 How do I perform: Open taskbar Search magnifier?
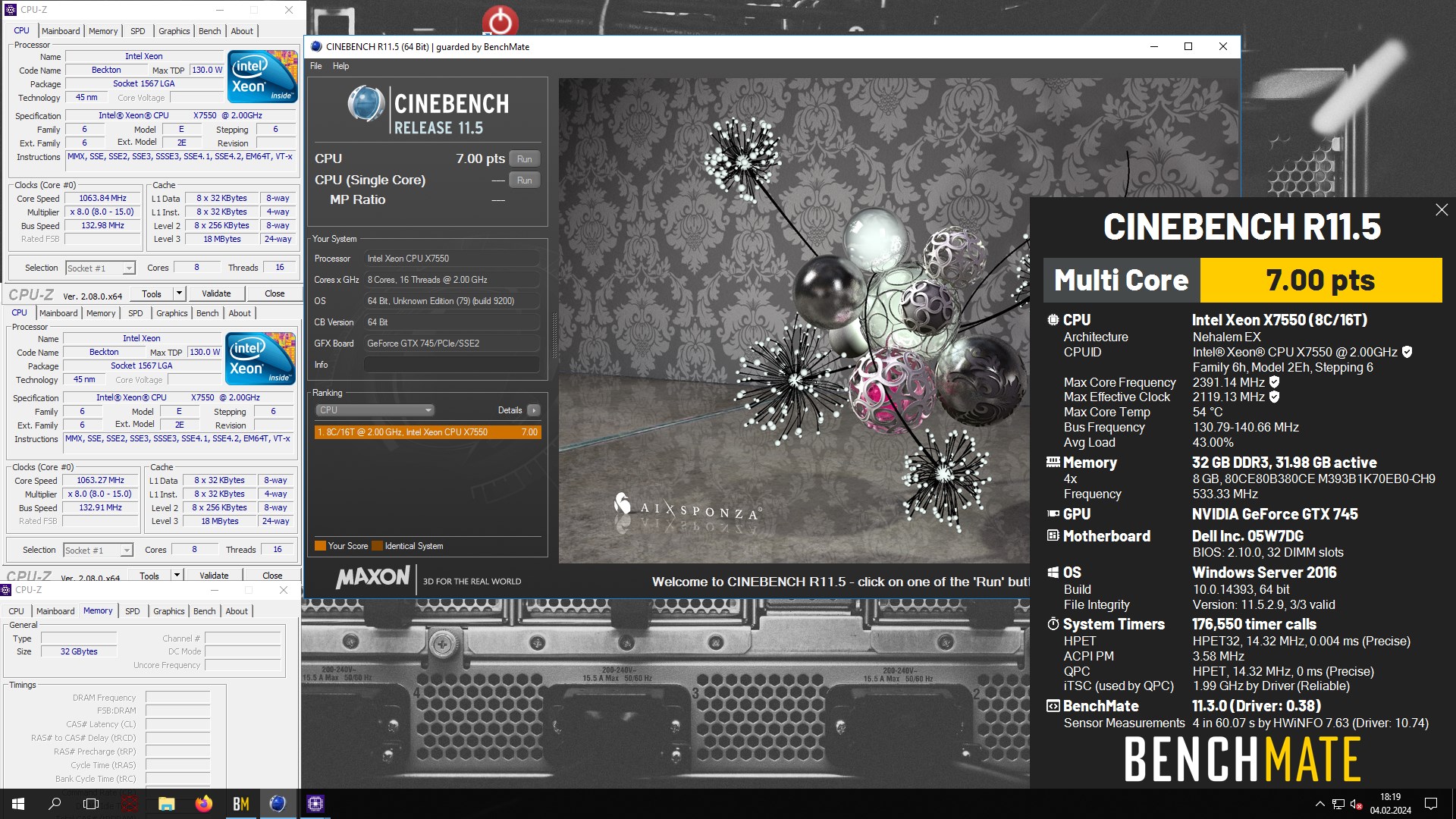55,804
